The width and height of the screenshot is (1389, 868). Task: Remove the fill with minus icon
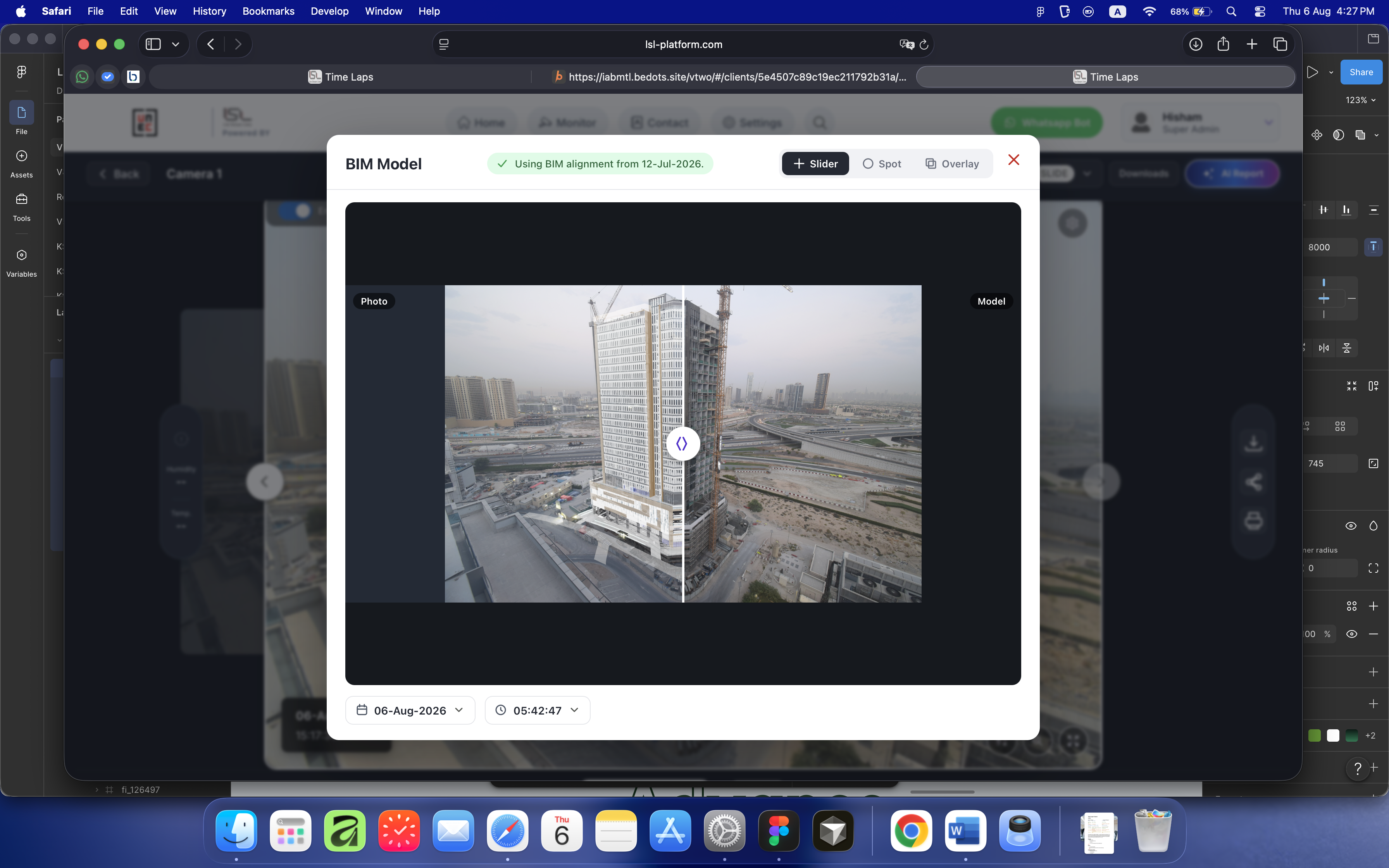click(1373, 634)
